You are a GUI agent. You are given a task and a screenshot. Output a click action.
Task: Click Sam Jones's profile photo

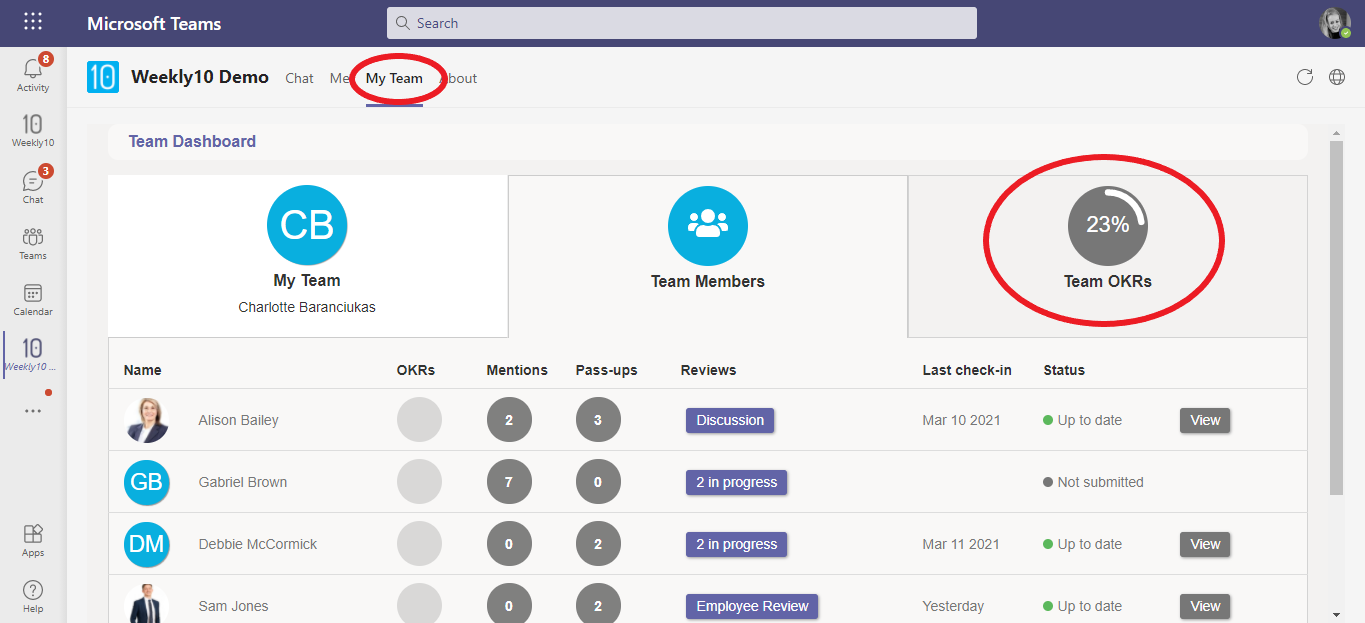pos(147,603)
